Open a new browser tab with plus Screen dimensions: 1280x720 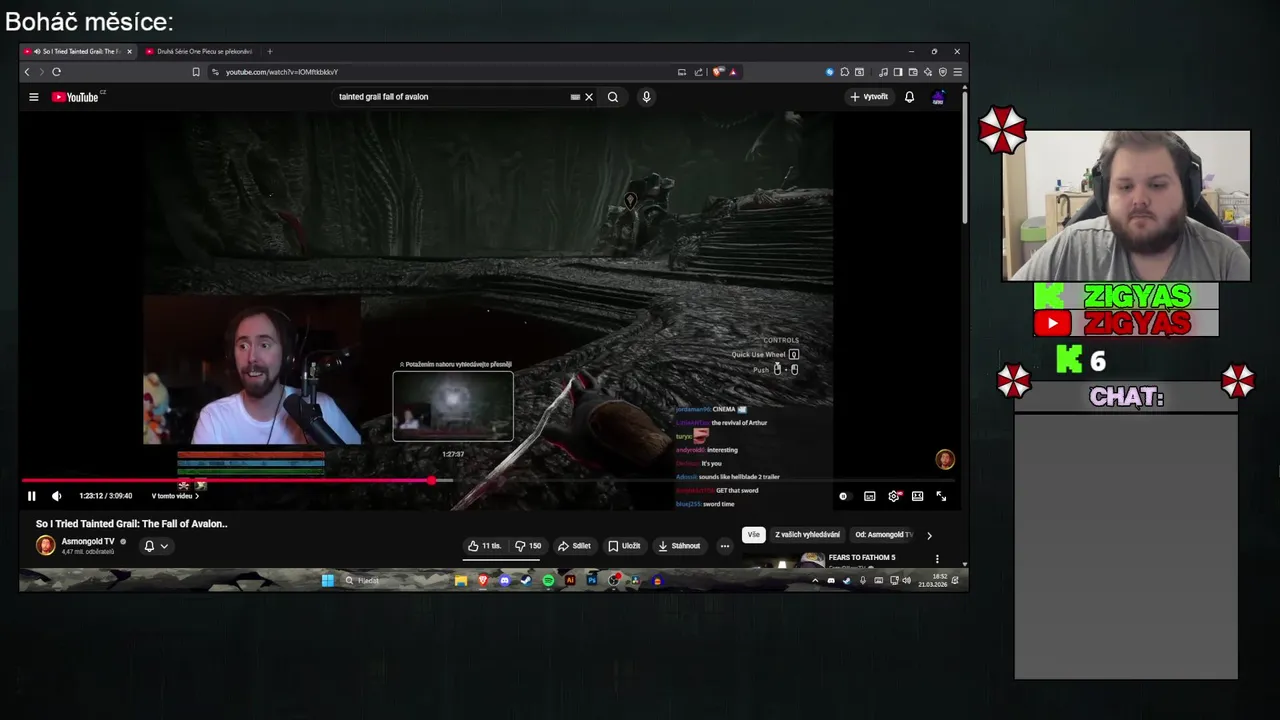coord(269,51)
